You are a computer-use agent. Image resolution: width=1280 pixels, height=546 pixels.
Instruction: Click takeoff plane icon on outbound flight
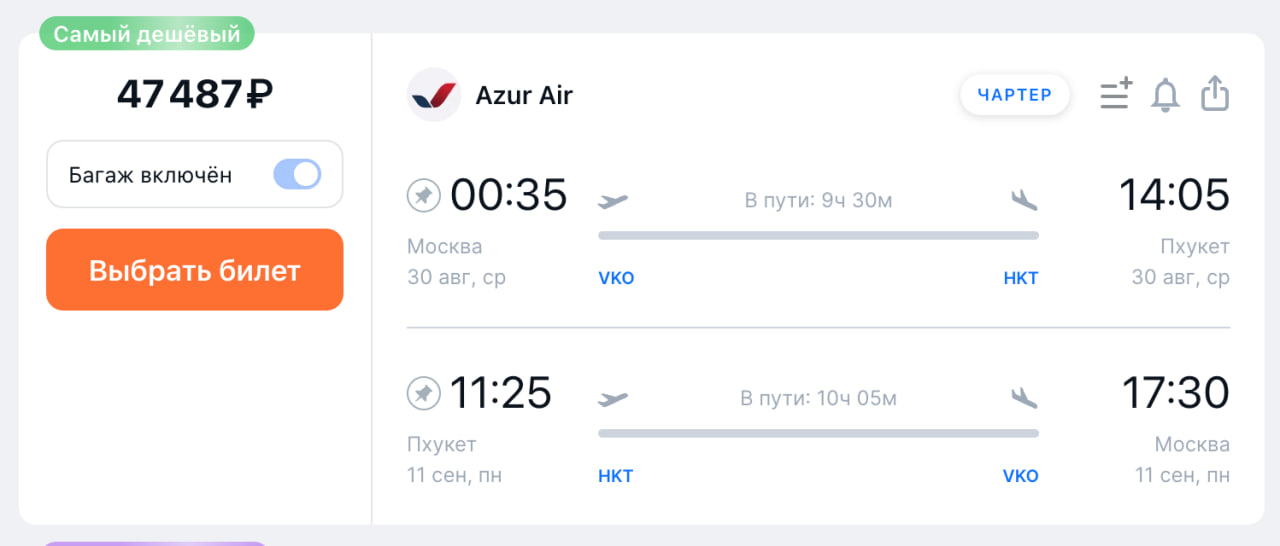pos(613,201)
